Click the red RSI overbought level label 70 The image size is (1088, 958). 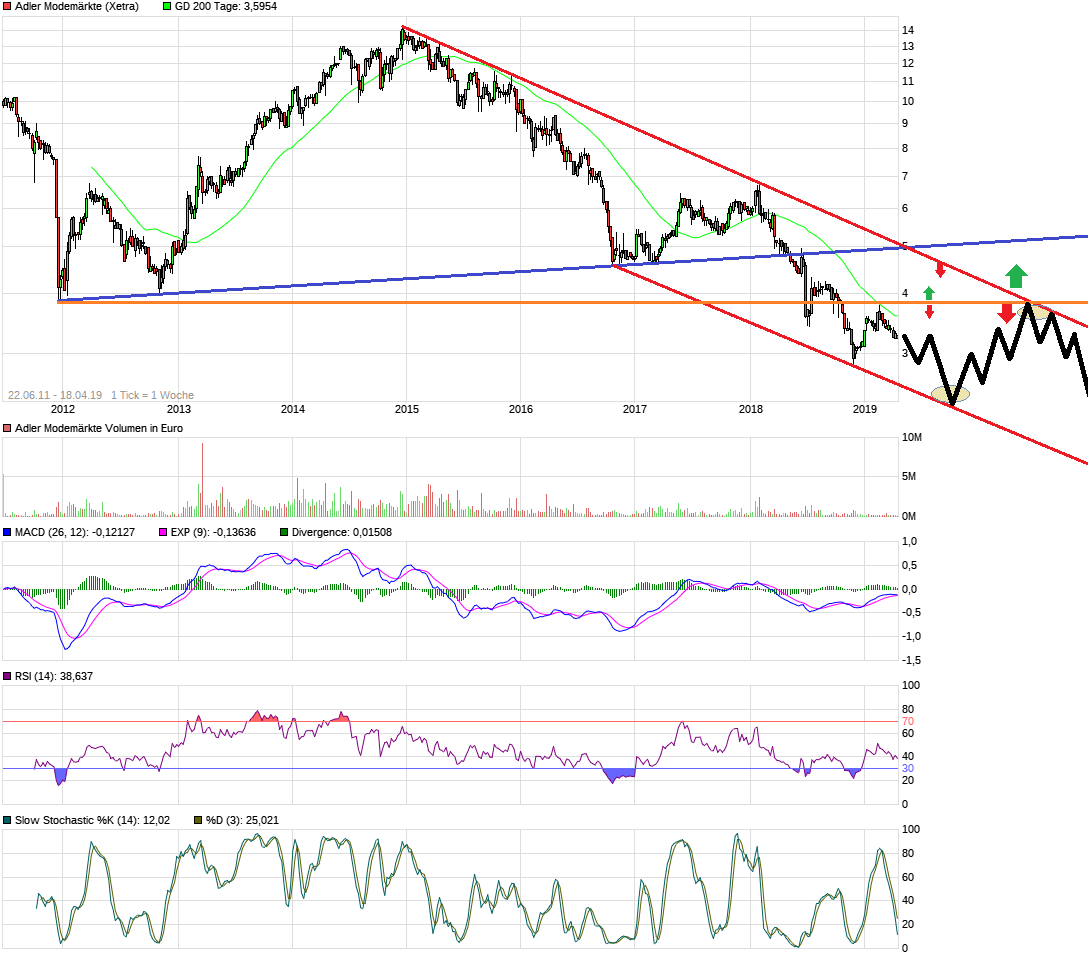pyautogui.click(x=908, y=721)
